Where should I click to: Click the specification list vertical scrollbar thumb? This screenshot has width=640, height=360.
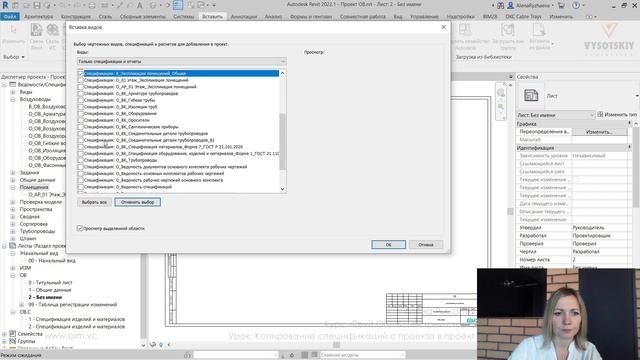pyautogui.click(x=282, y=141)
